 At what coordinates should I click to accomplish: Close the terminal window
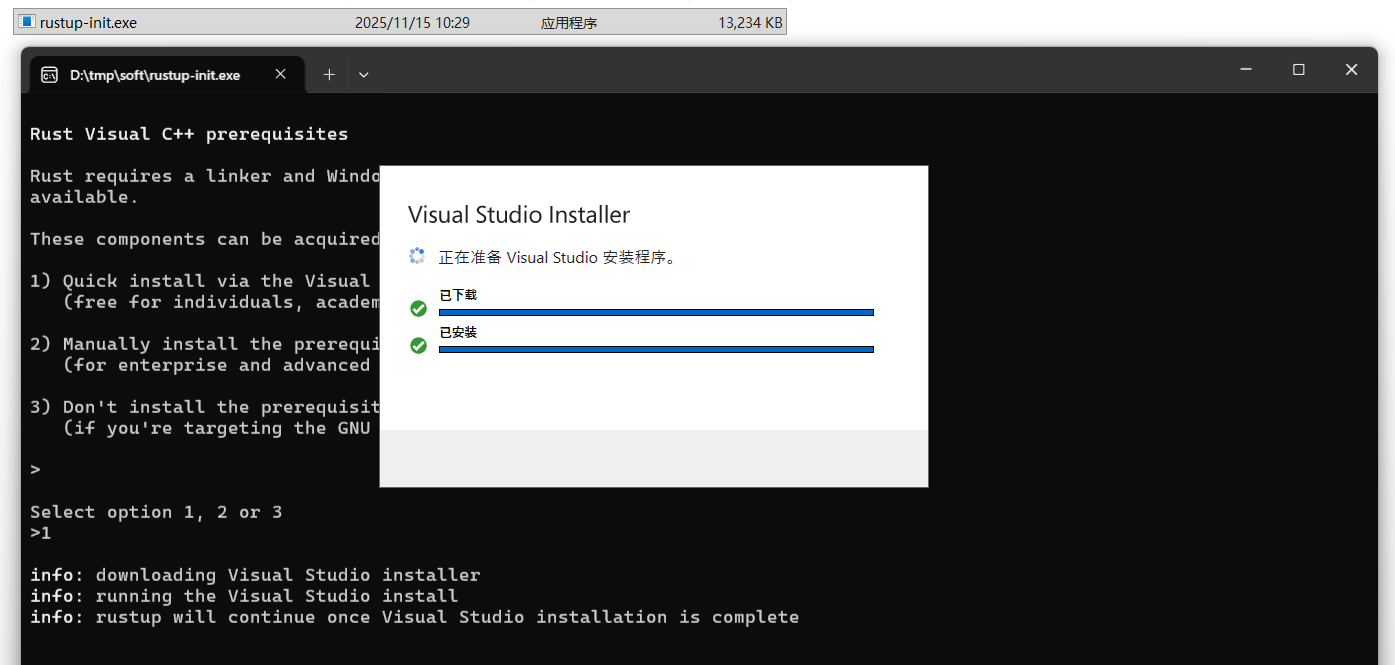(x=1351, y=70)
